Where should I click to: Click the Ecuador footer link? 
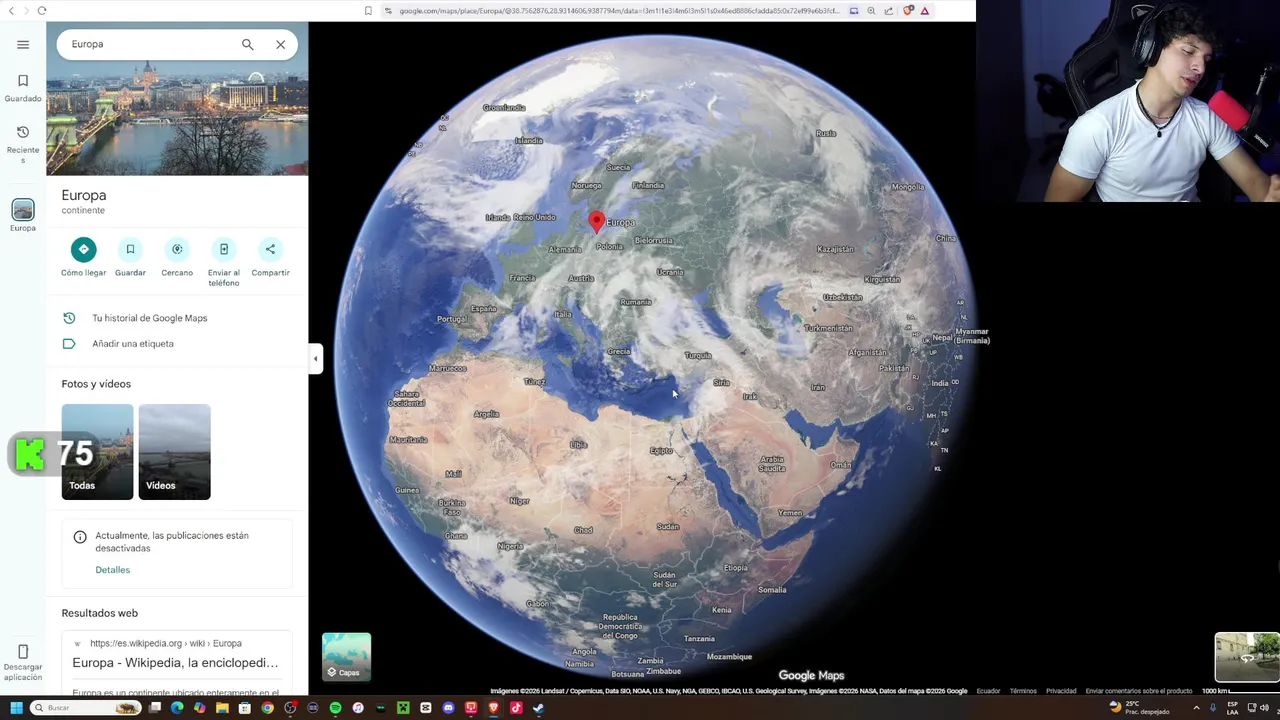click(988, 691)
